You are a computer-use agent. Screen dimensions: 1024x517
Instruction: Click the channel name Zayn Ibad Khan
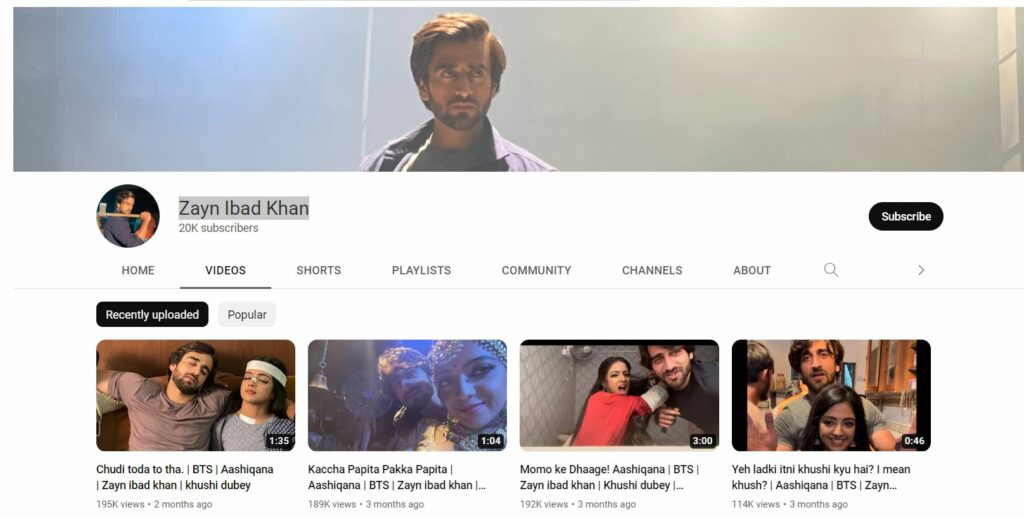[x=244, y=208]
